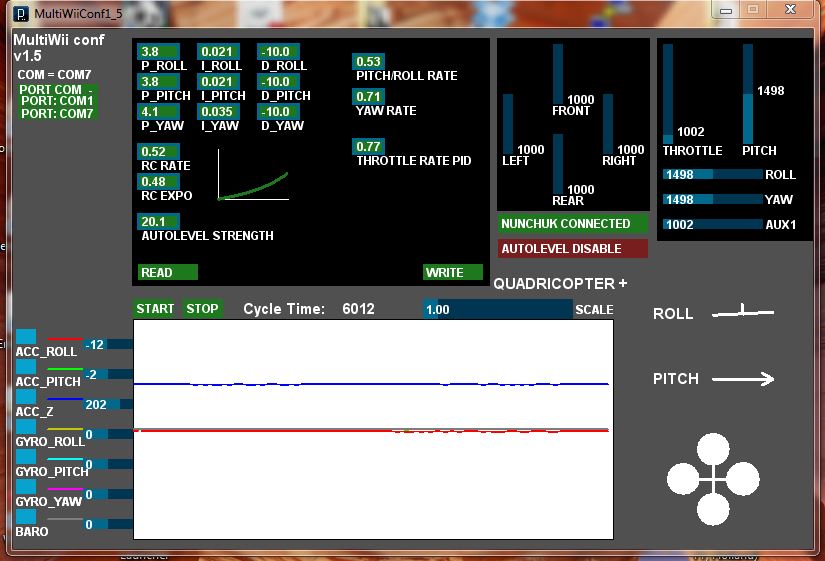The image size is (825, 561).
Task: Toggle the ACC_Z graph visibility square
Action: [x=26, y=397]
